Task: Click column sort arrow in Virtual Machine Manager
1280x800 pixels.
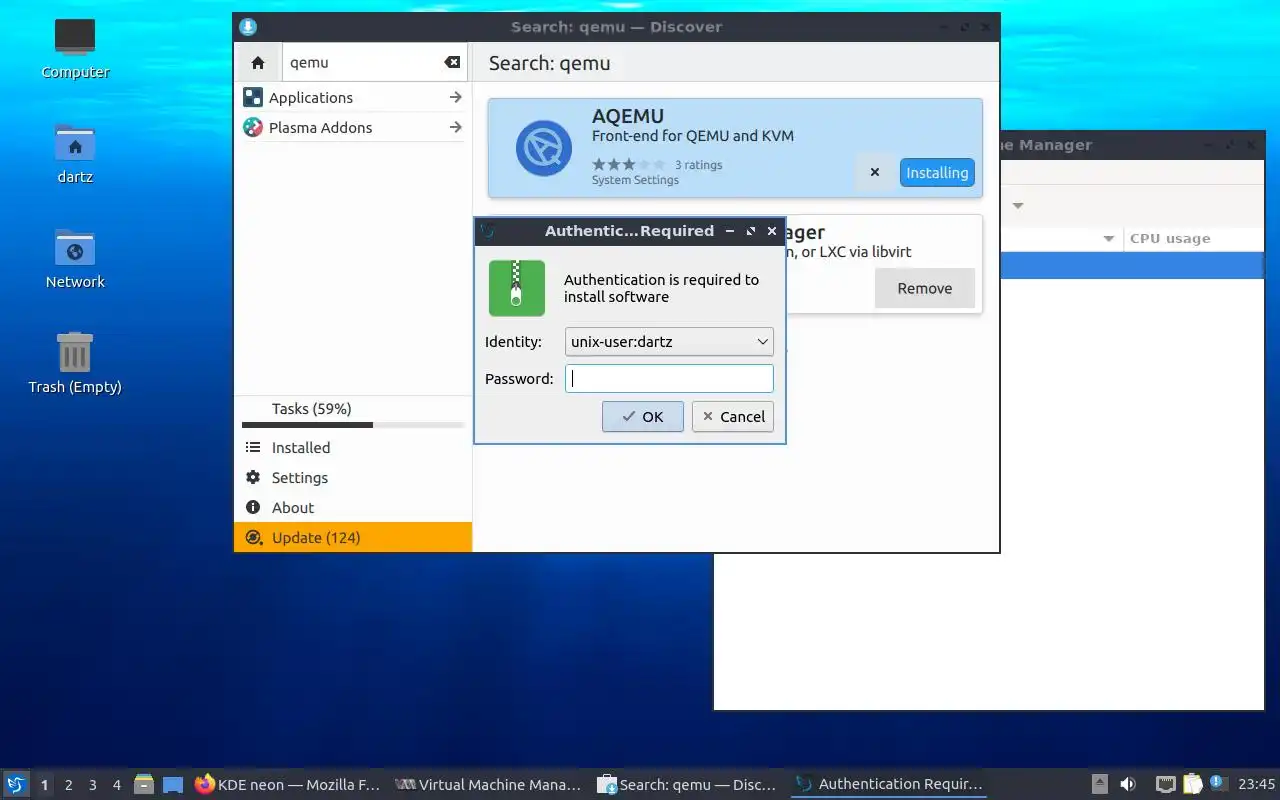Action: pyautogui.click(x=1109, y=238)
